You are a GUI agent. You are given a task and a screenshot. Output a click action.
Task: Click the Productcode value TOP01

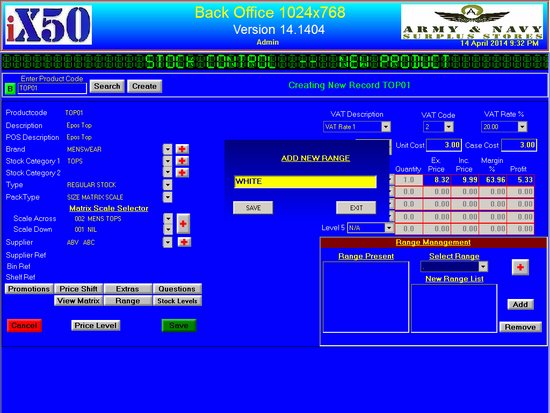[74, 113]
